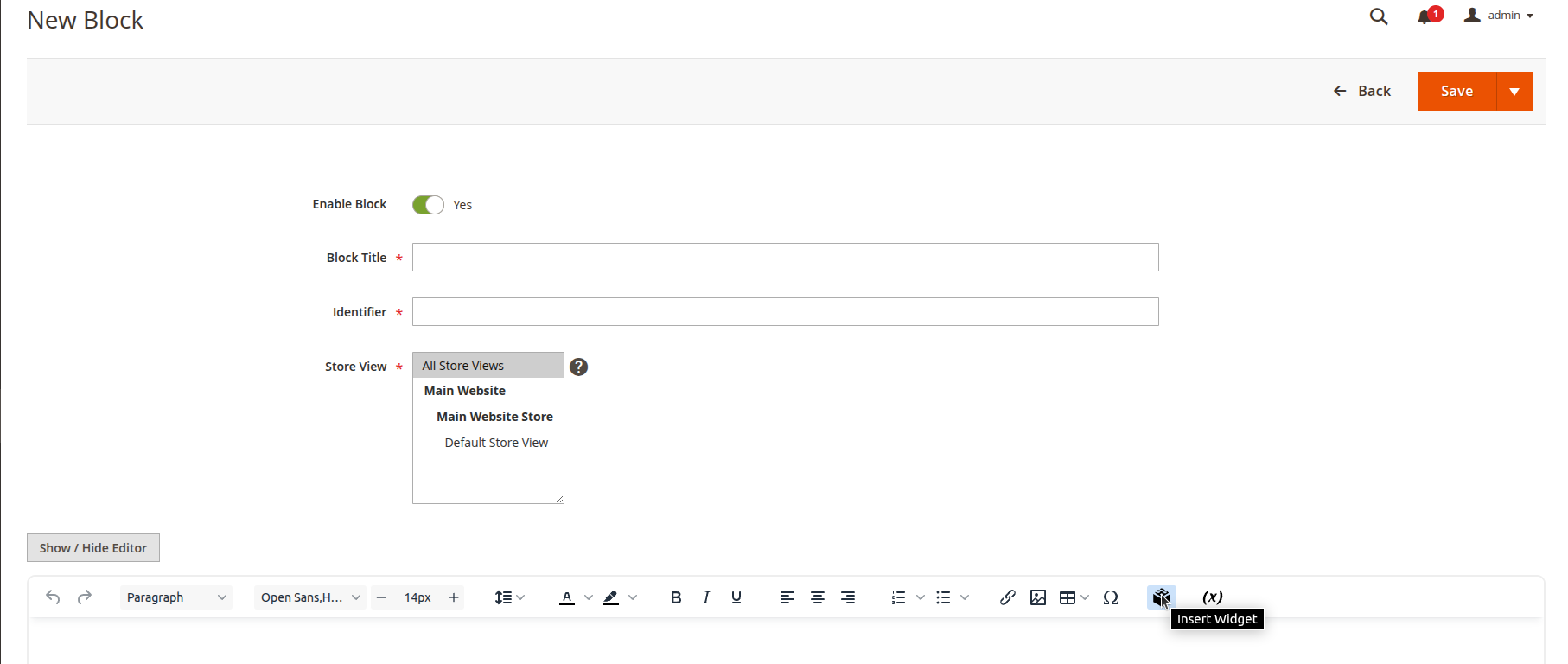Insert a link using the link icon
This screenshot has width=1568, height=664.
pos(1007,597)
